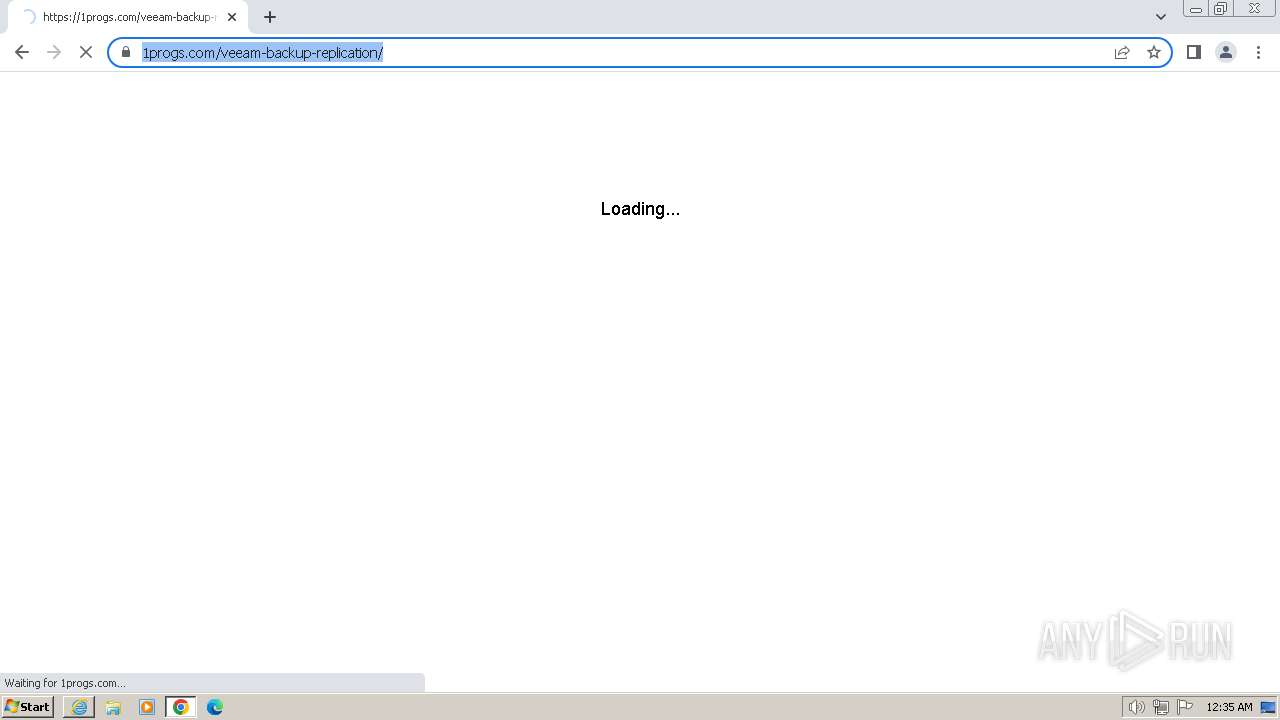Click the forward navigation arrow

click(x=54, y=52)
